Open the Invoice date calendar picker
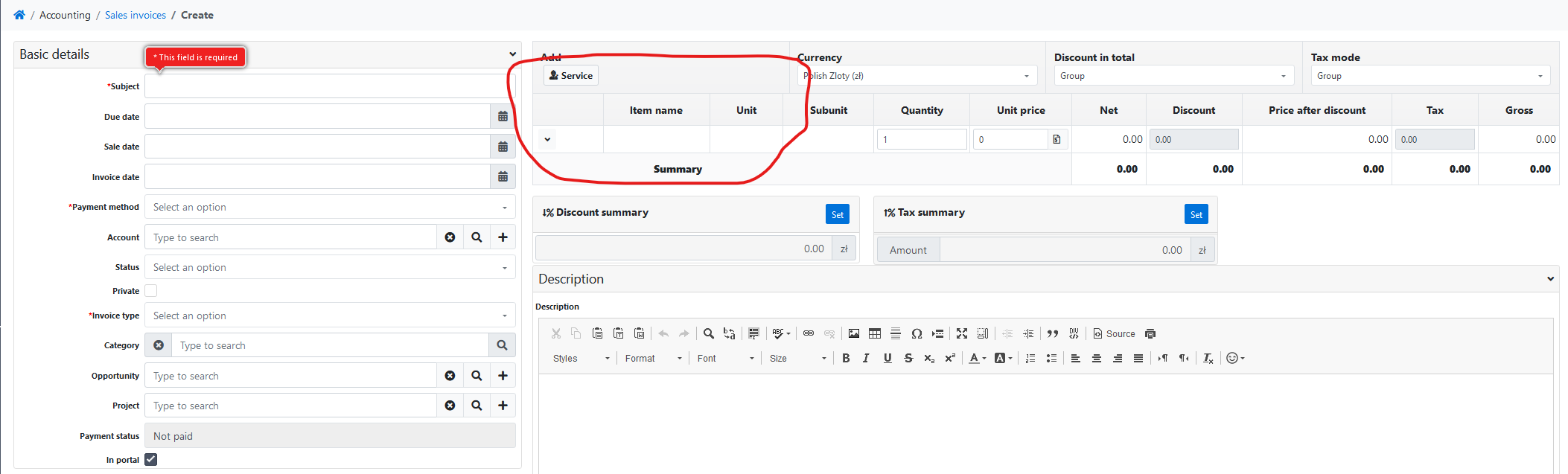 tap(503, 177)
